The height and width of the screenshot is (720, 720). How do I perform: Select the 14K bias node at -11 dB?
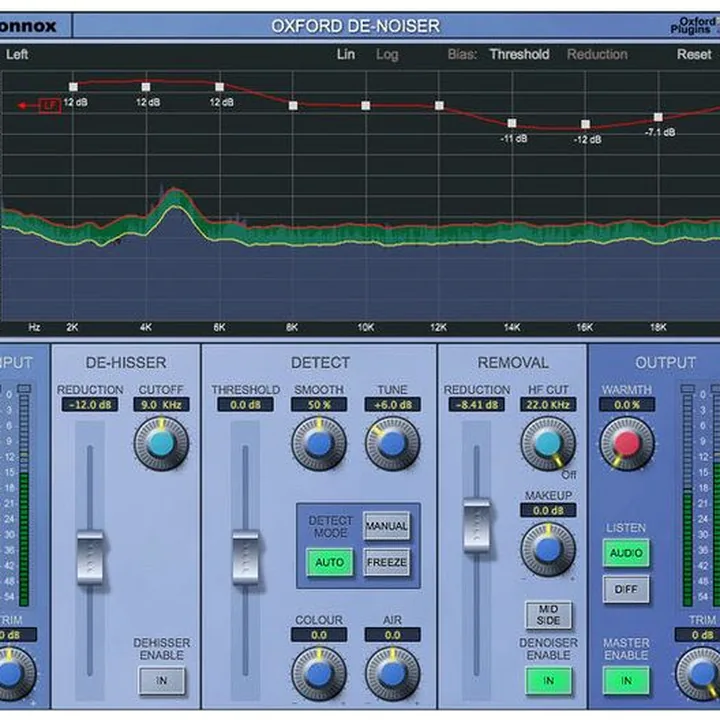click(512, 123)
